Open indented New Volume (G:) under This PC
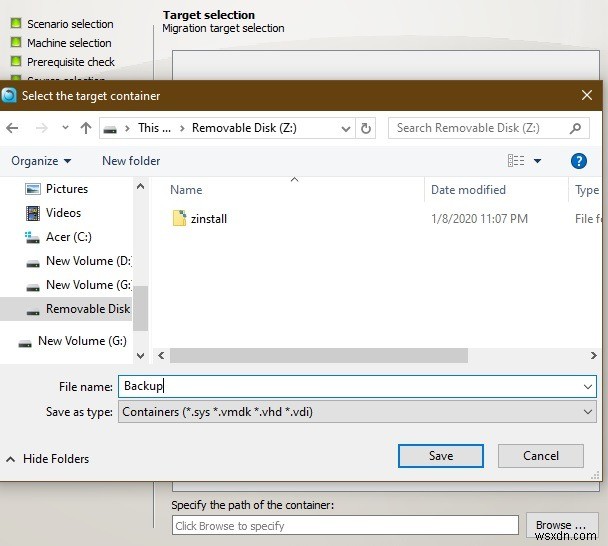608x546 pixels. pyautogui.click(x=88, y=285)
